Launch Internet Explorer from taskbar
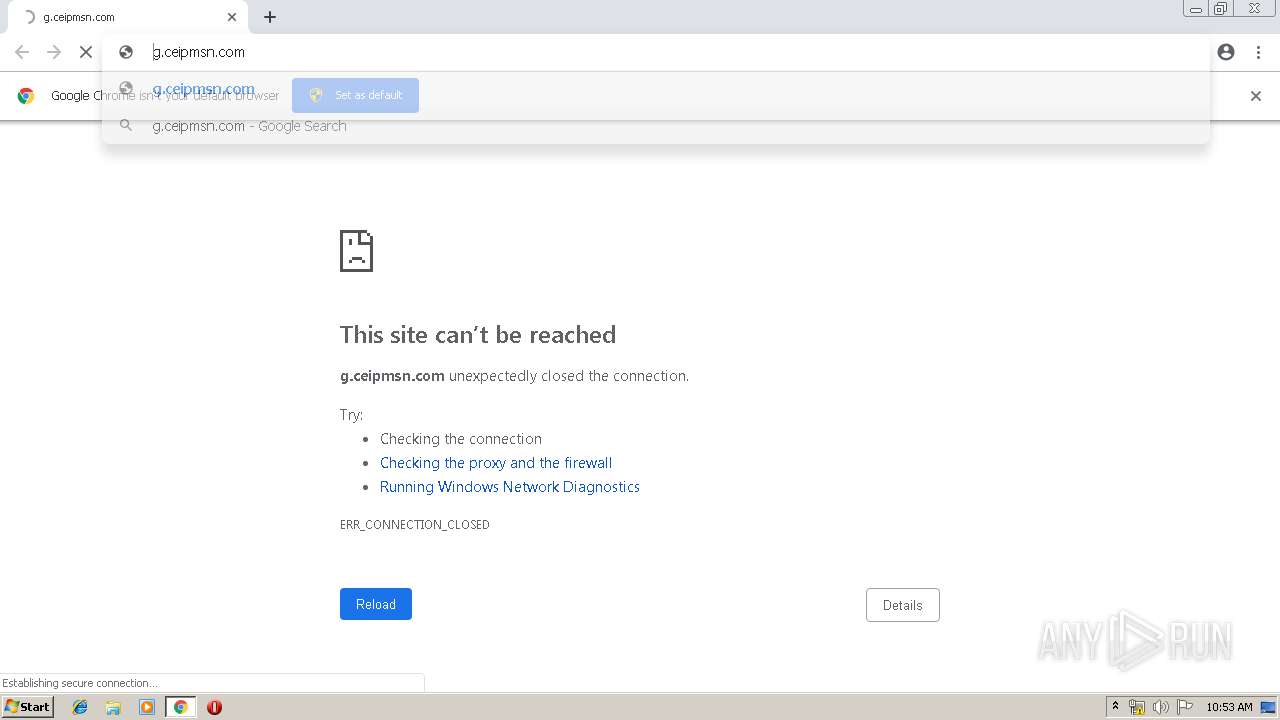The image size is (1280, 720). [80, 707]
